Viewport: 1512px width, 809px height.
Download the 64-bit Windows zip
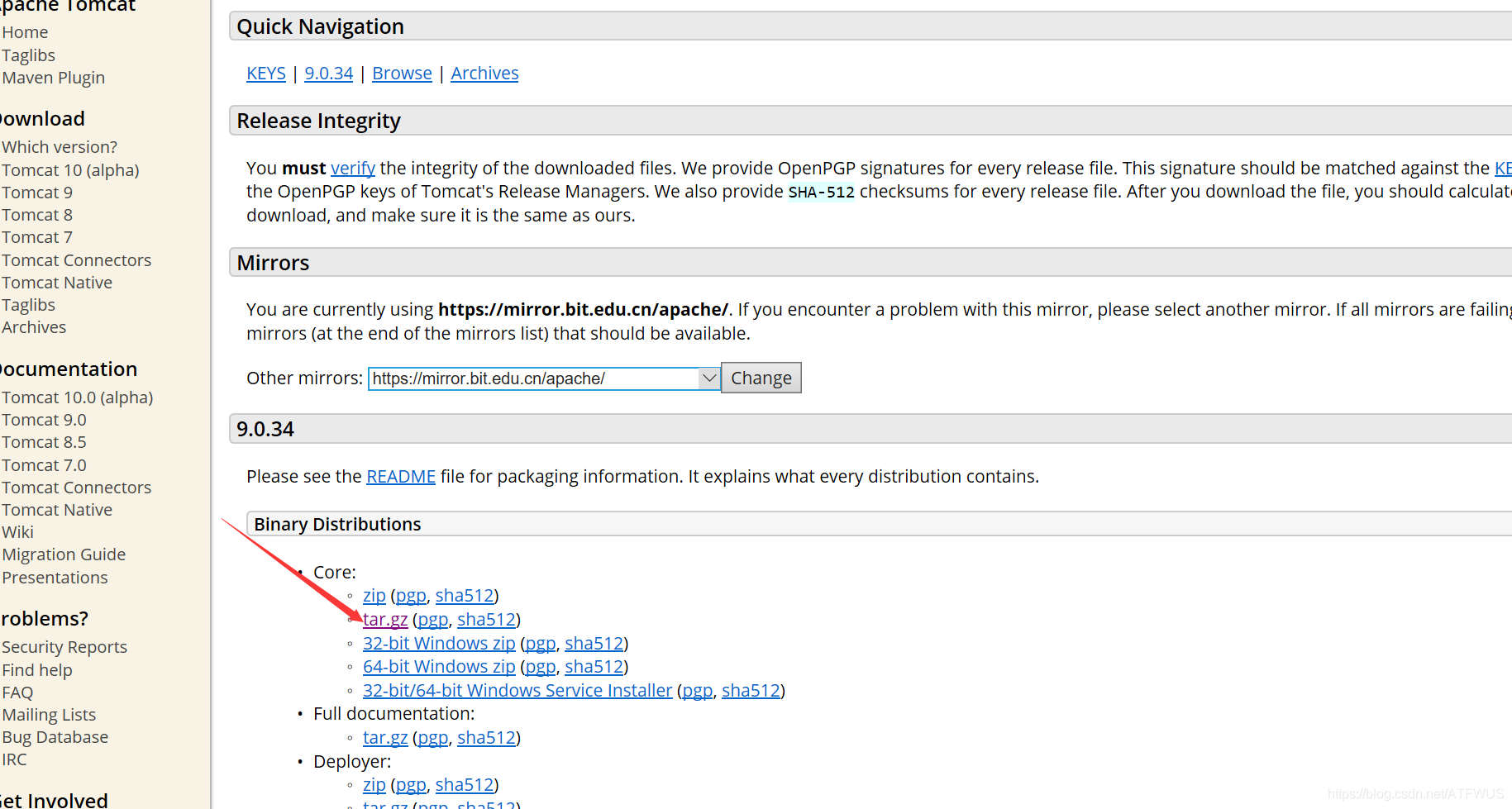(439, 667)
